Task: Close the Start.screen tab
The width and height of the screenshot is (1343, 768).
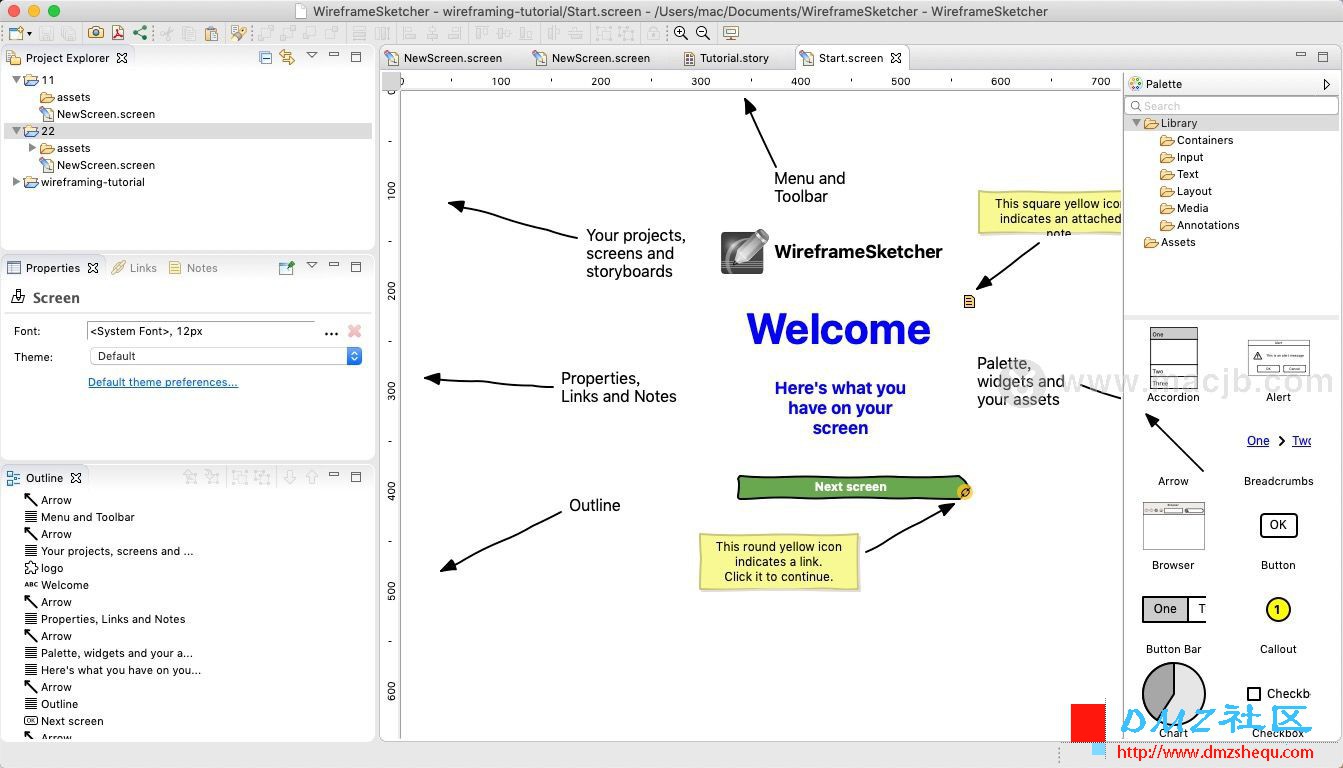Action: [x=896, y=58]
